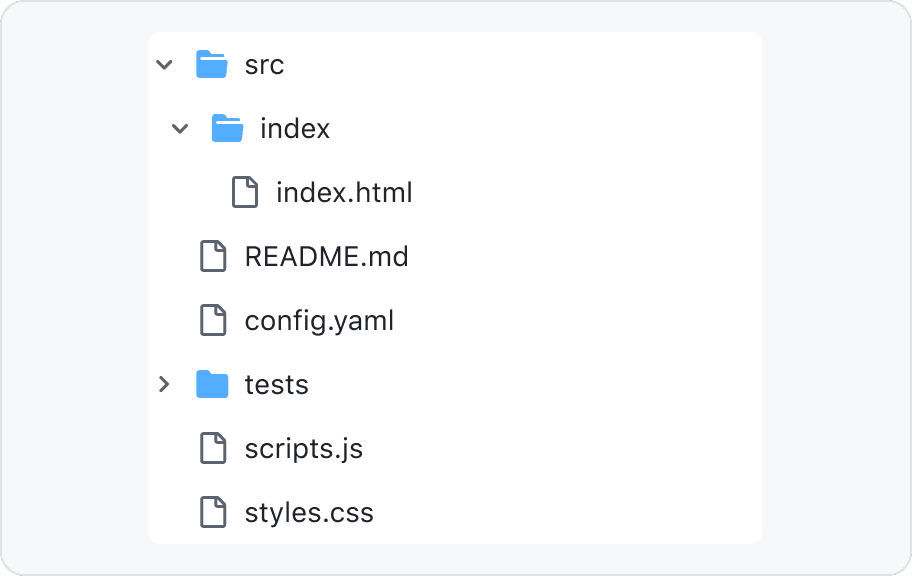Viewport: 912px width, 576px height.
Task: Select the tests folder label
Action: (277, 384)
